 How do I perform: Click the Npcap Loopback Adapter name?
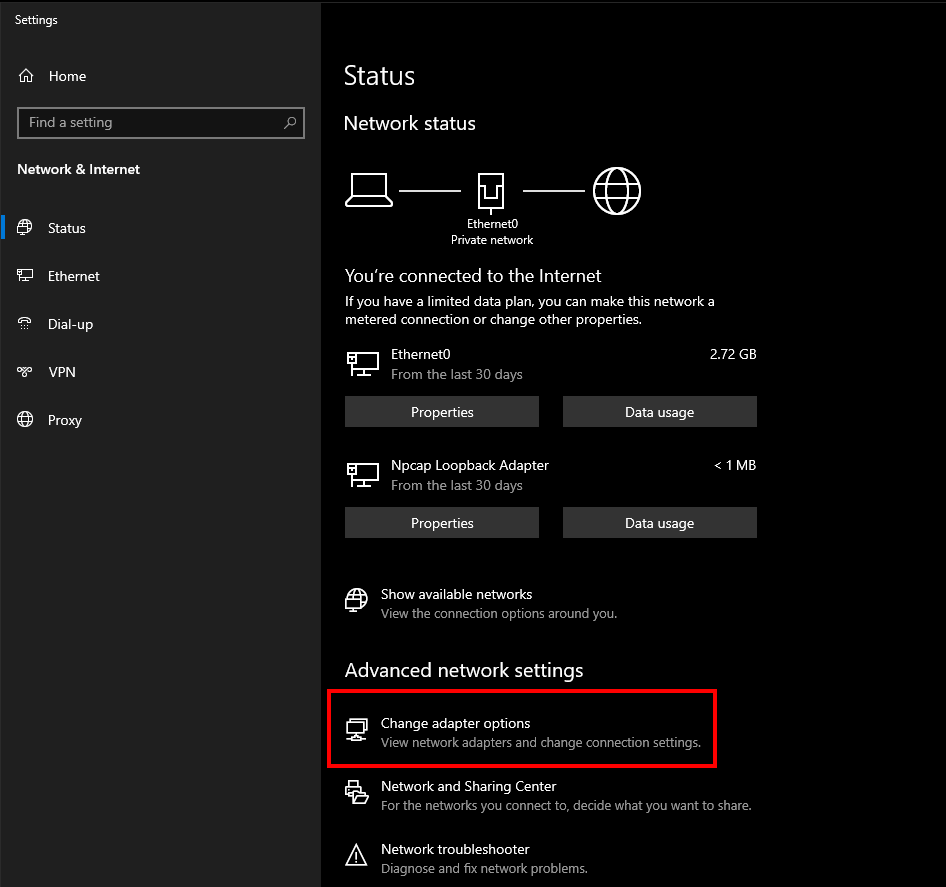point(469,465)
